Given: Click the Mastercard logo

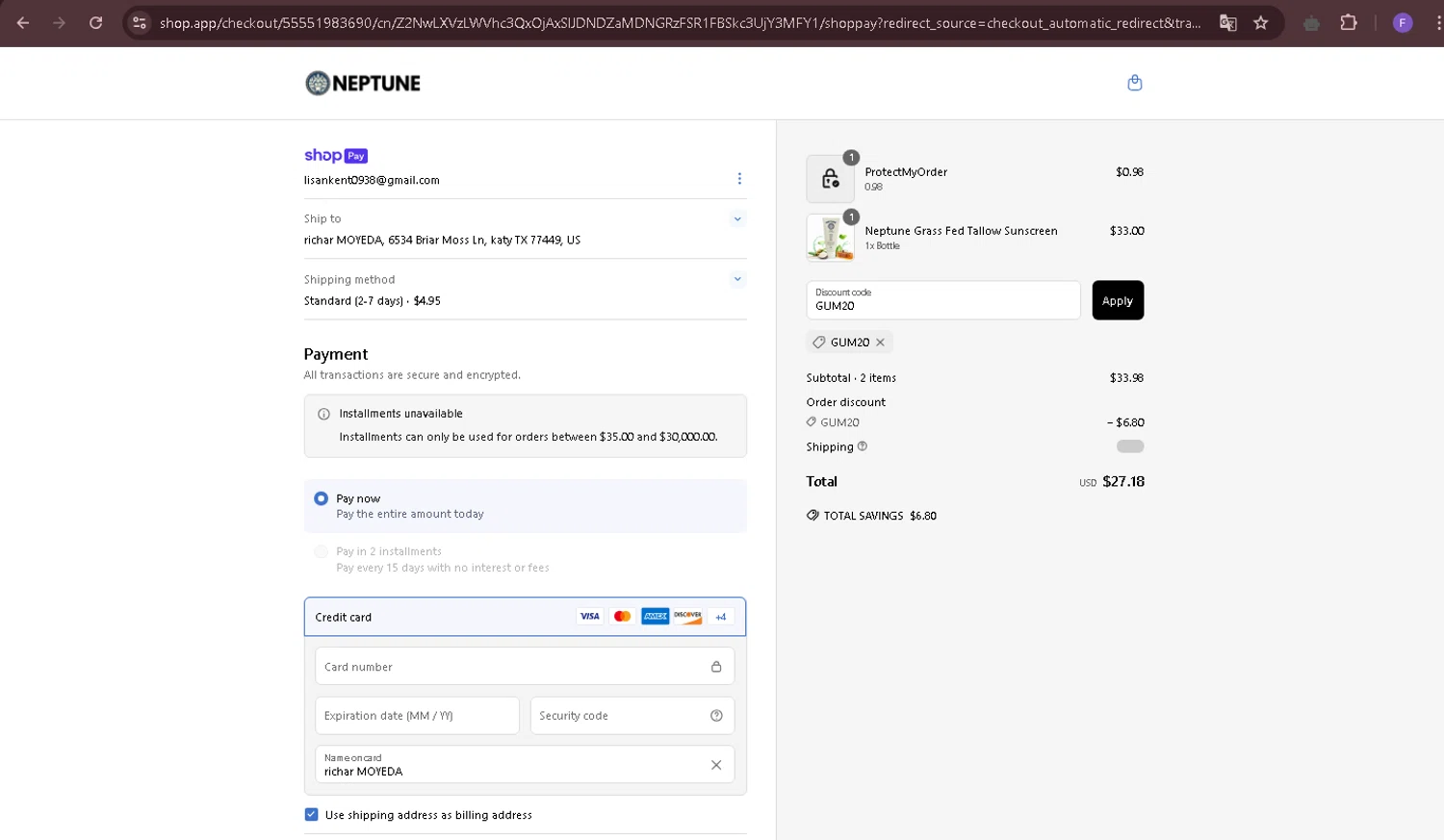Looking at the screenshot, I should click(x=623, y=617).
